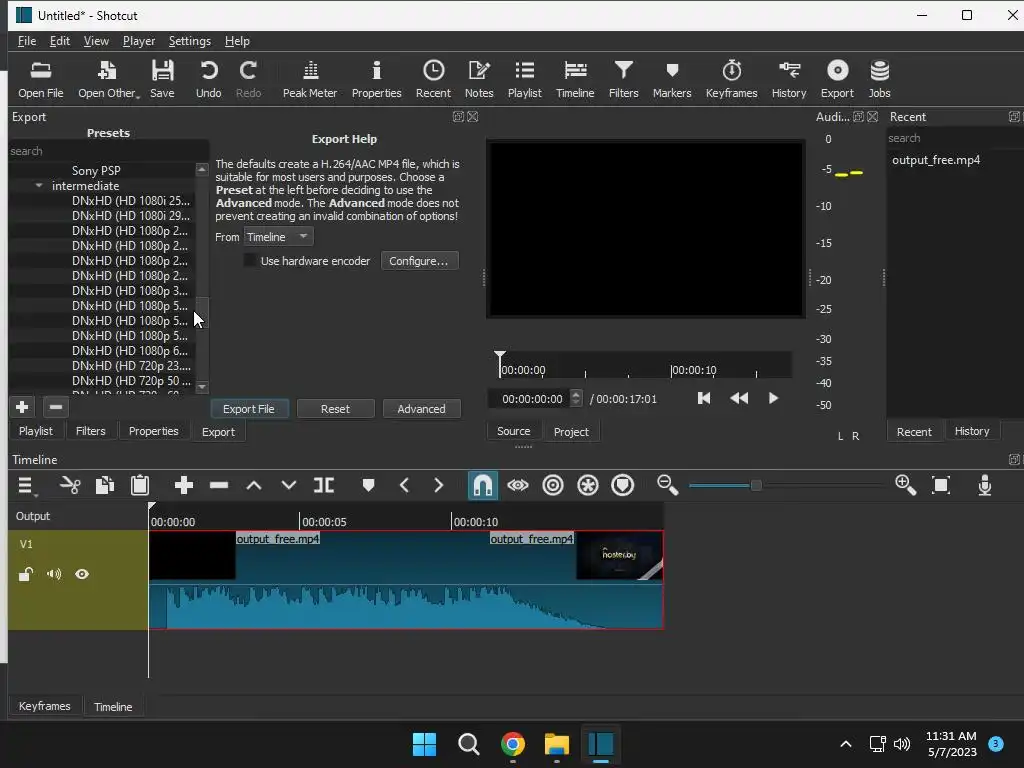Open the Playlist toolbar button
This screenshot has height=768, width=1024.
point(524,78)
